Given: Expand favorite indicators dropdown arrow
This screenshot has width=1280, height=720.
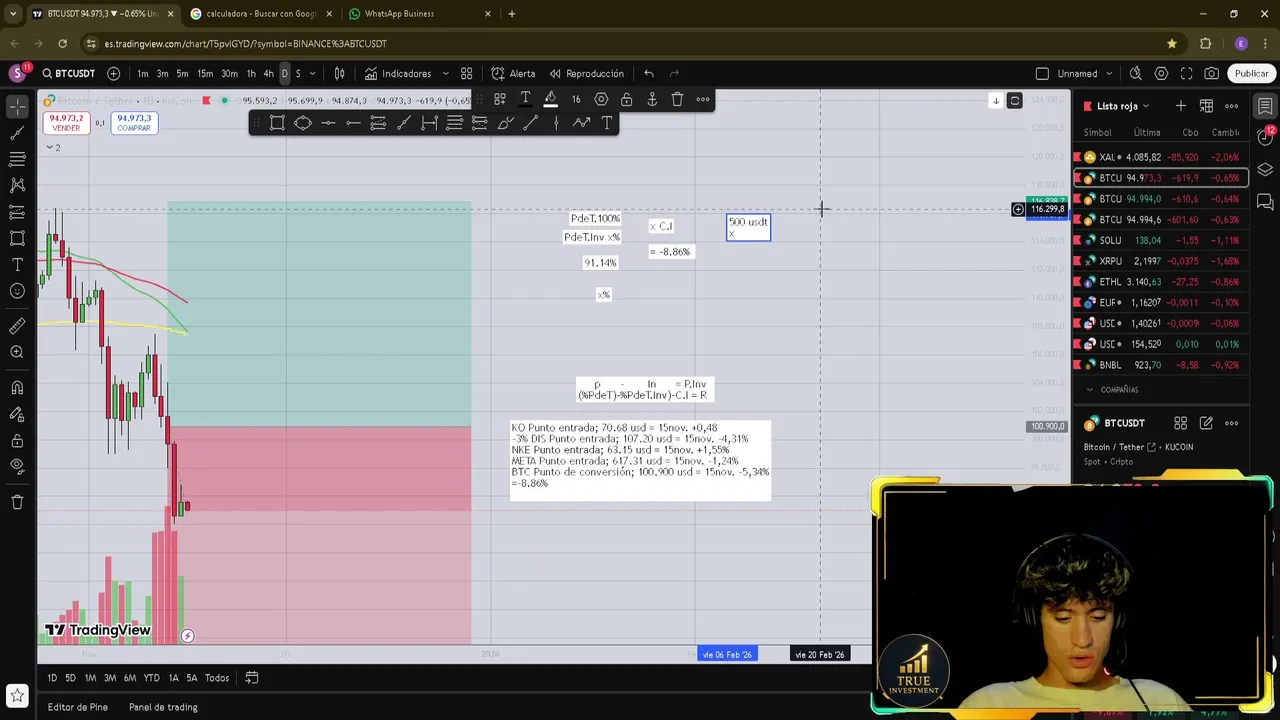Looking at the screenshot, I should point(445,73).
